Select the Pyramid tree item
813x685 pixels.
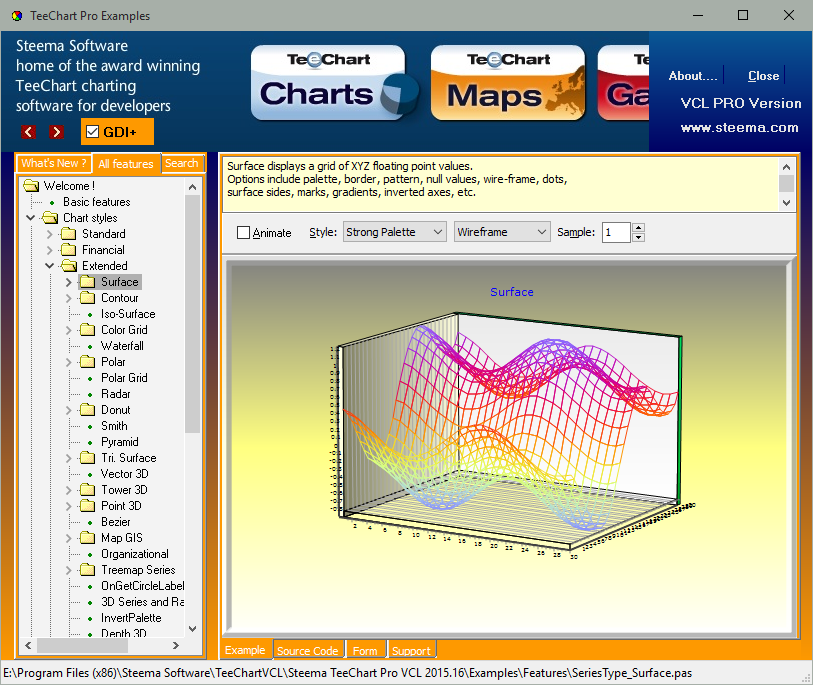coord(120,442)
